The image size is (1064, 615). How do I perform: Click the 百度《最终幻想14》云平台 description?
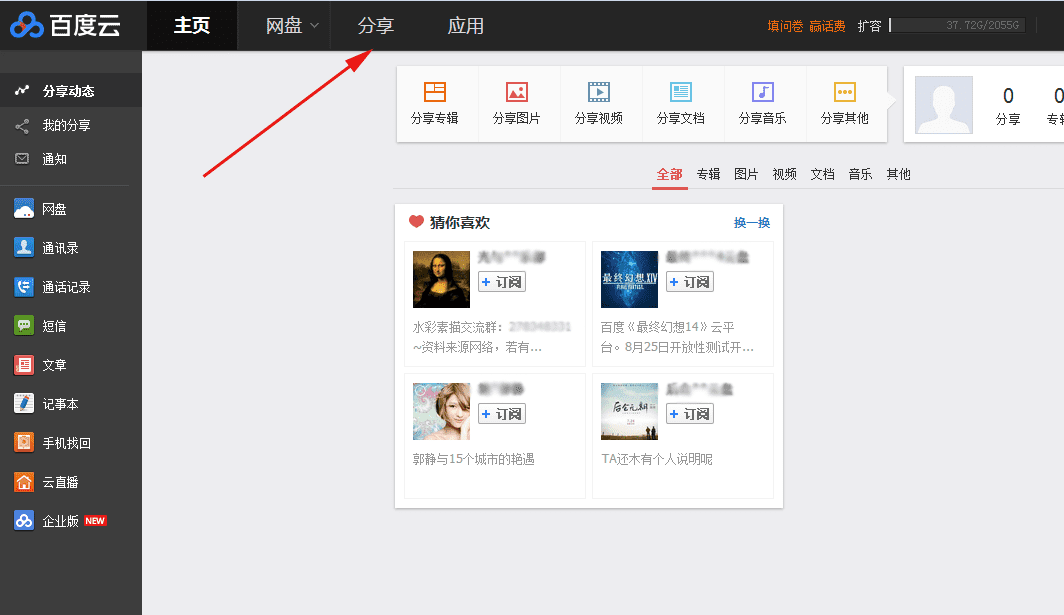point(677,337)
